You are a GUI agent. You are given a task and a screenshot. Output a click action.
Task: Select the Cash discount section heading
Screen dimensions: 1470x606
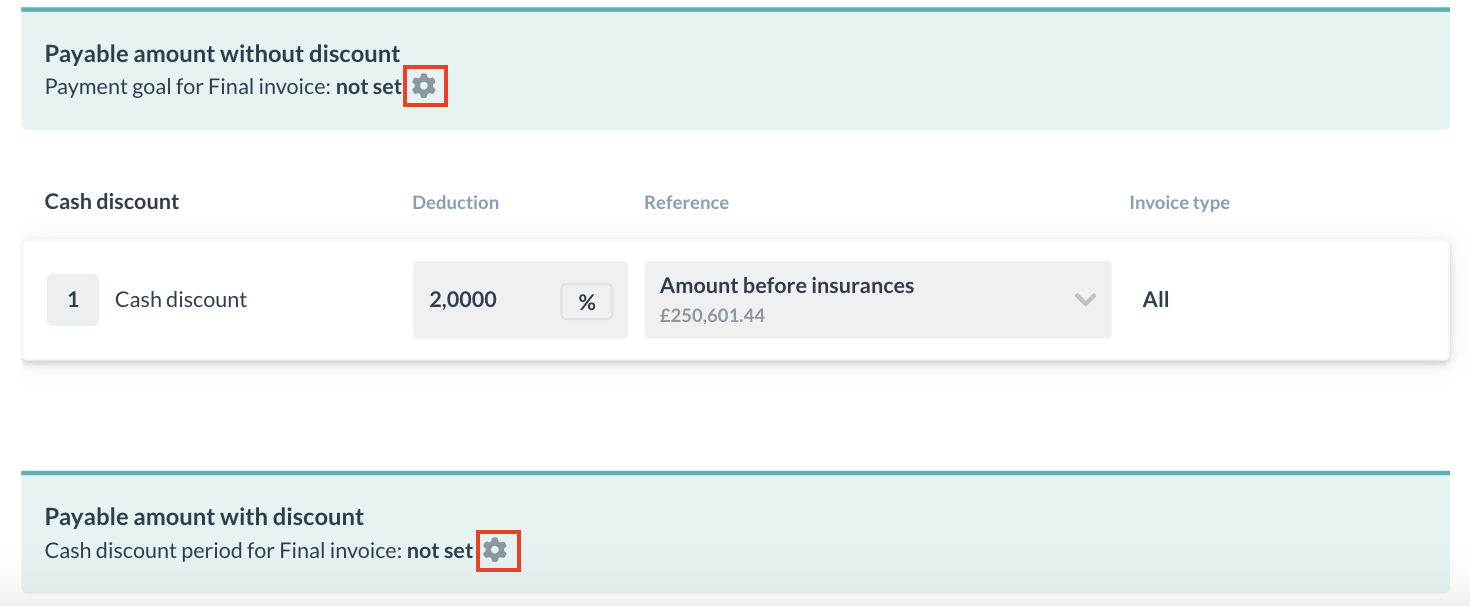coord(112,202)
